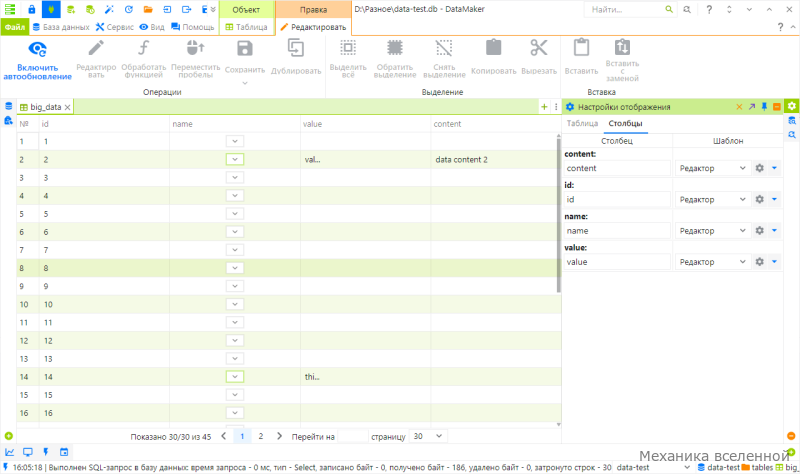Viewport: 800px width, 474px height.
Task: Click the Дублировать ribbon button
Action: 296,57
